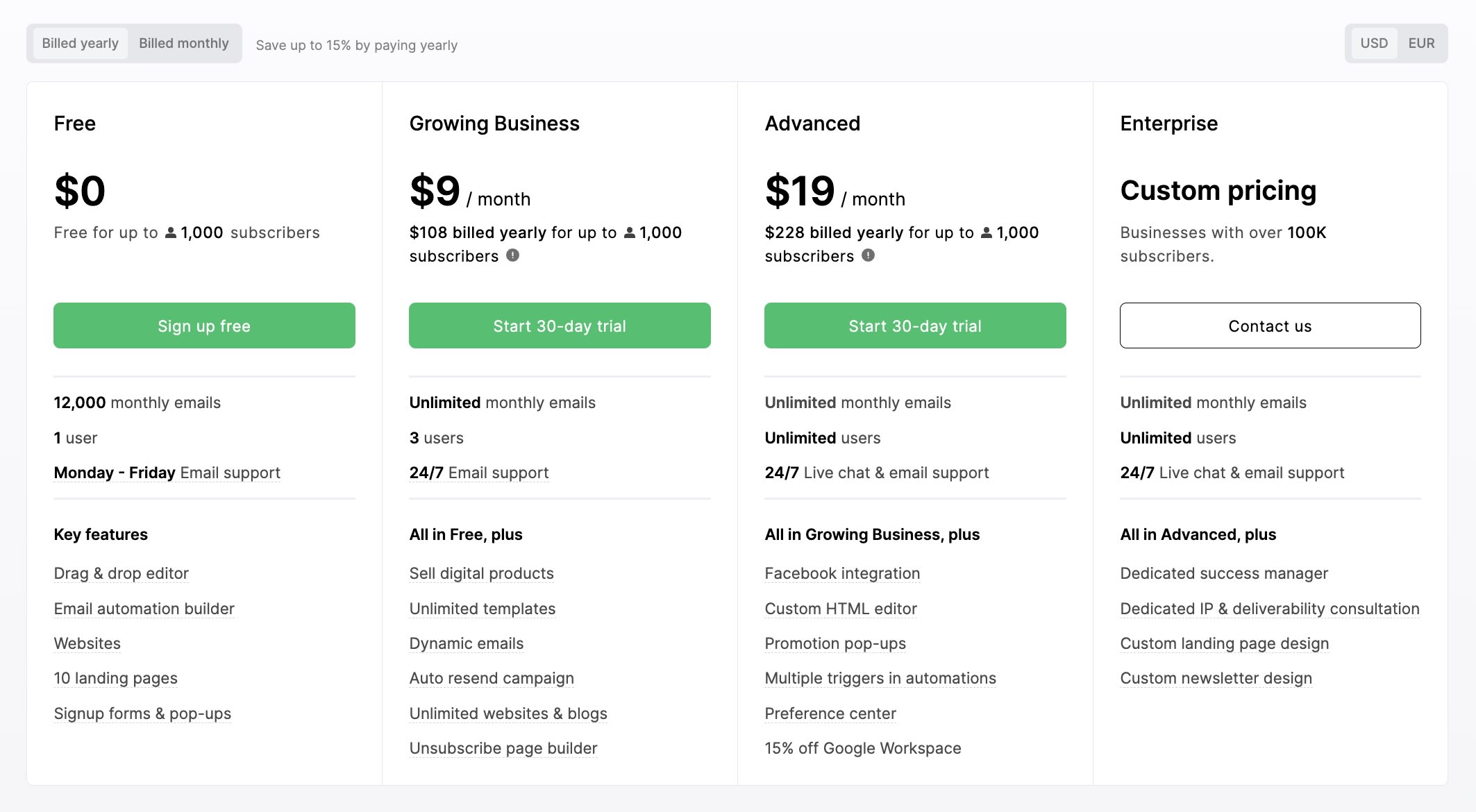Click Promotion pop-ups feature

coord(835,643)
